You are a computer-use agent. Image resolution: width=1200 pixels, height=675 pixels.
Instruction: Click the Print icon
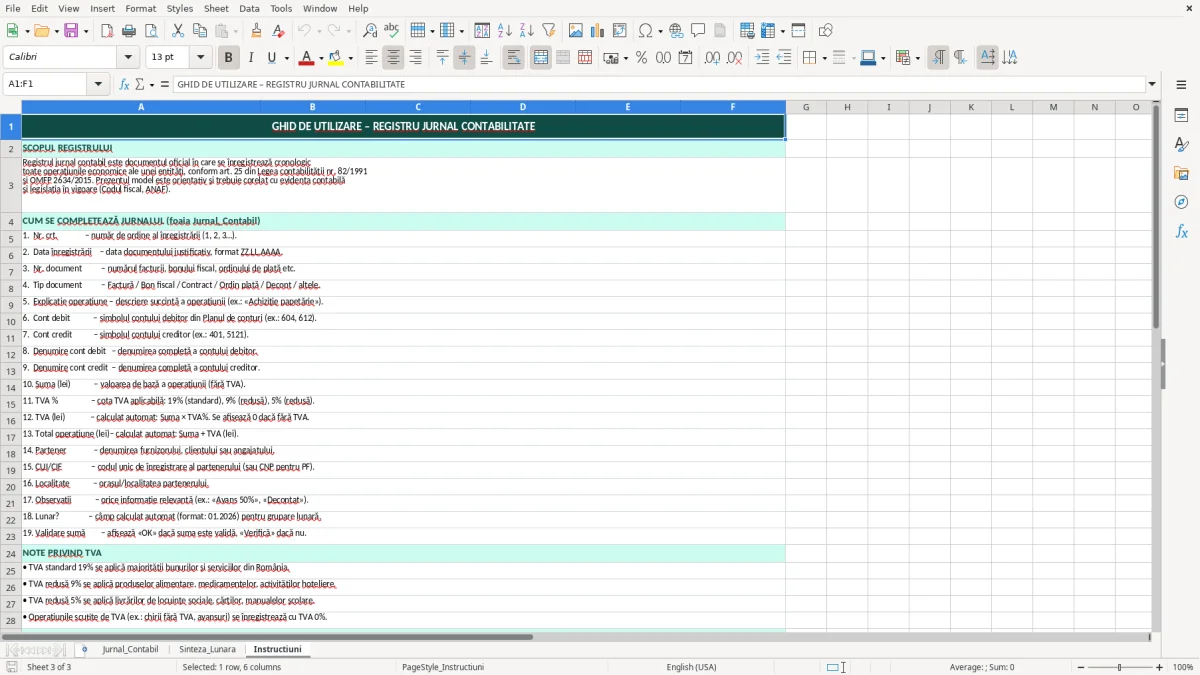pos(128,31)
